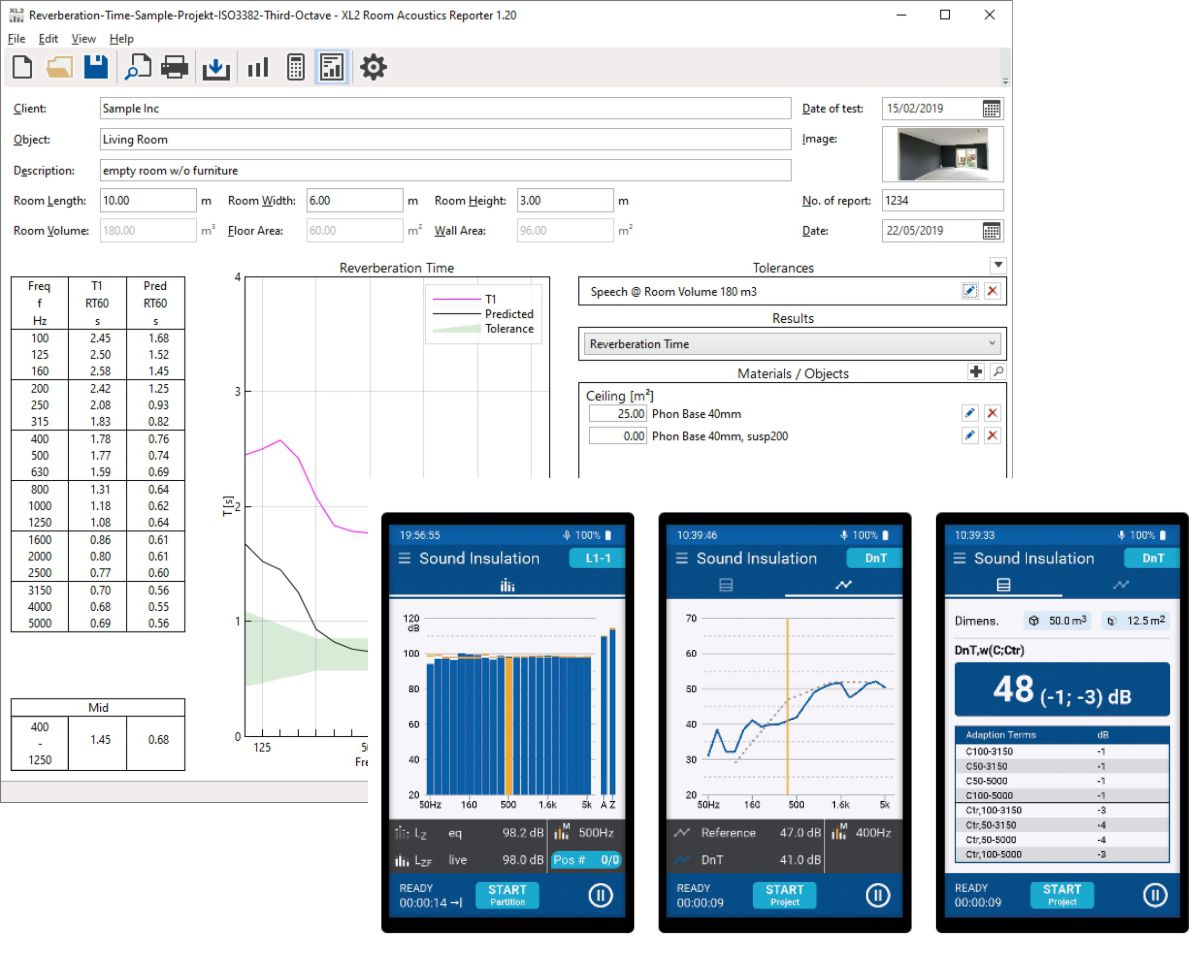The width and height of the screenshot is (1200, 963).
Task: Switch to the graph tab on middle phone screen
Action: point(844,585)
